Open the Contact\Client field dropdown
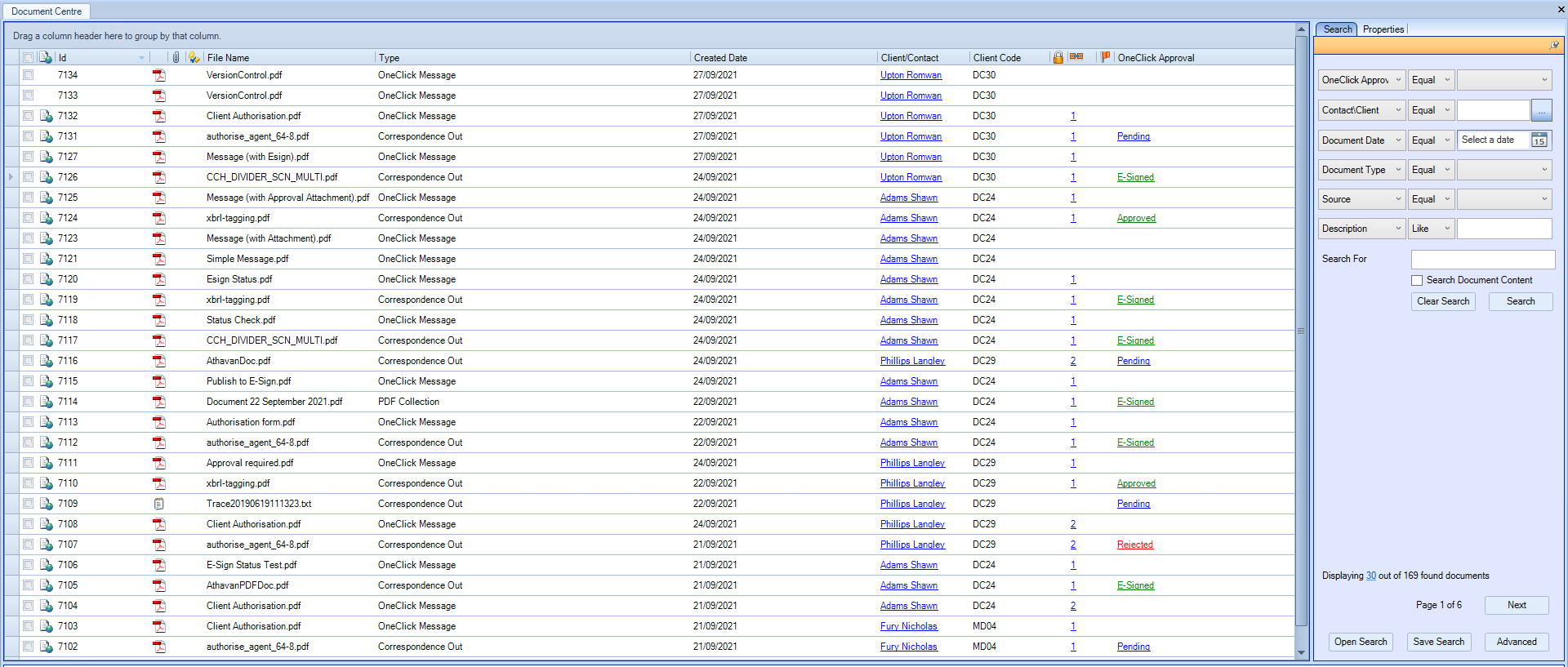The width and height of the screenshot is (1568, 667). pyautogui.click(x=1362, y=110)
